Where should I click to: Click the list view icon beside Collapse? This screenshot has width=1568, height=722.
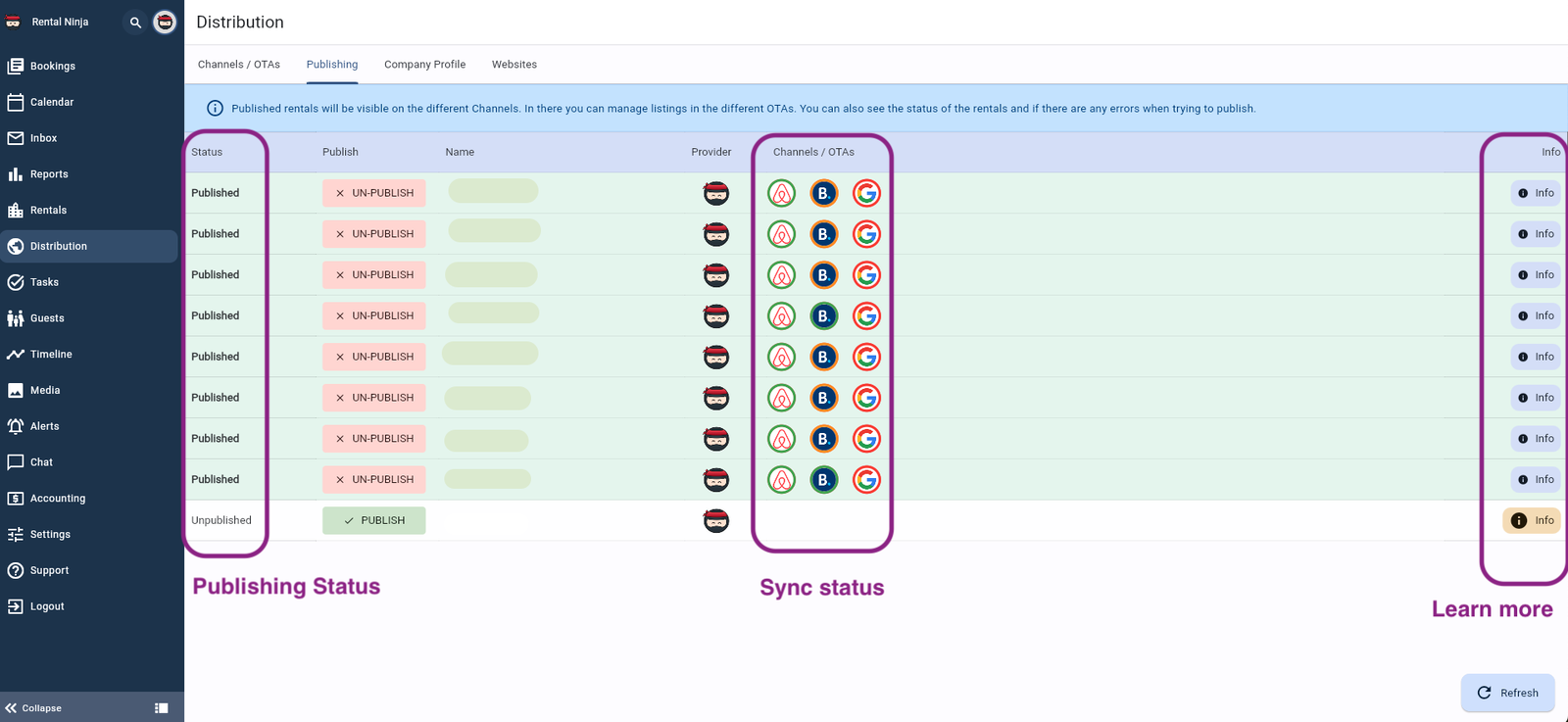click(162, 707)
